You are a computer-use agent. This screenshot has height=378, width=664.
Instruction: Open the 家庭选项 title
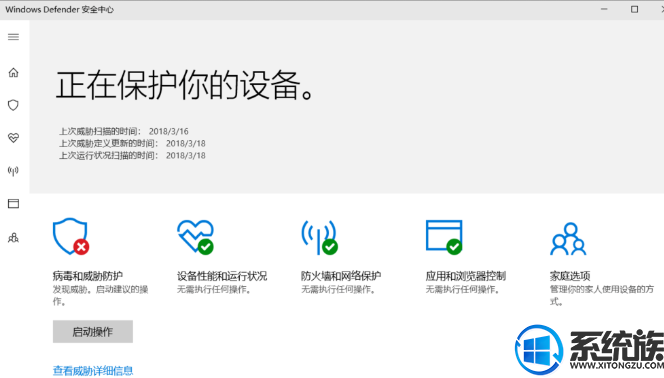coord(570,276)
